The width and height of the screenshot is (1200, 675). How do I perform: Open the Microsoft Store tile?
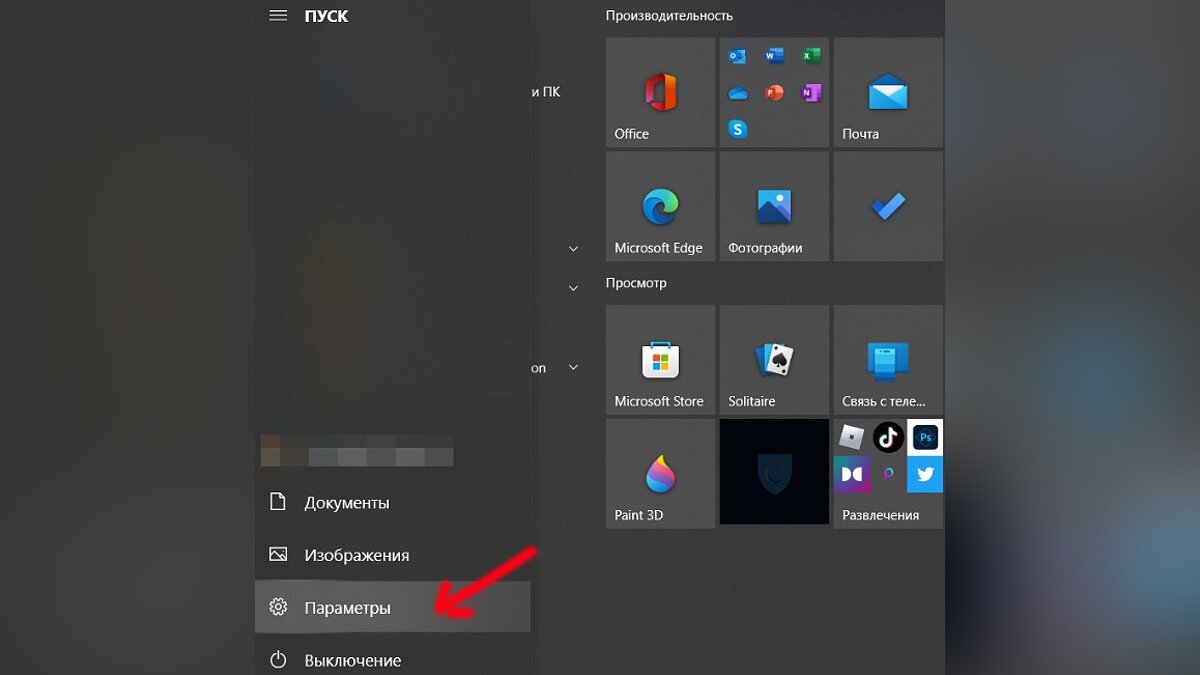660,360
